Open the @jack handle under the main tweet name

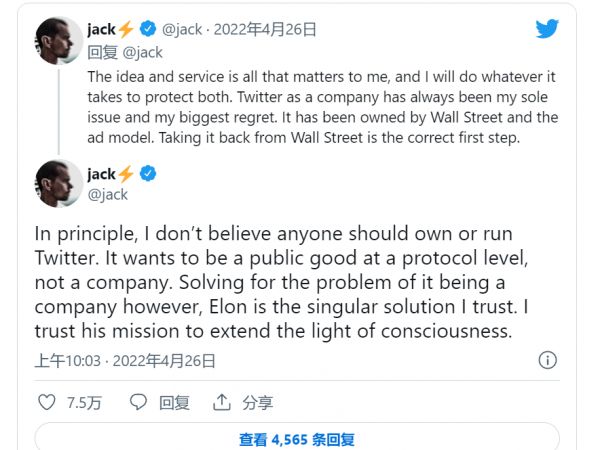pos(108,194)
